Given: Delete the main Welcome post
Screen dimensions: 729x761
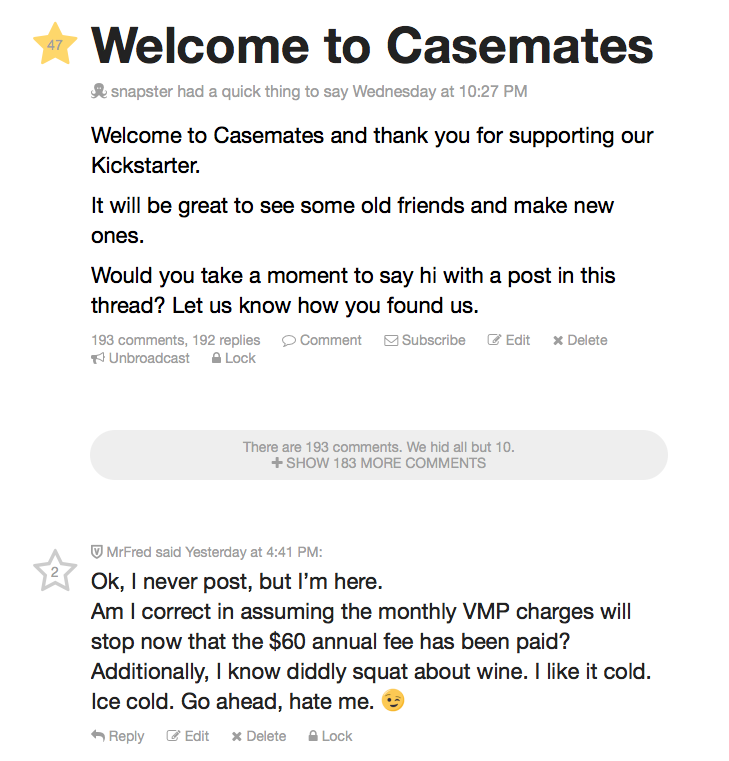Looking at the screenshot, I should pyautogui.click(x=579, y=340).
